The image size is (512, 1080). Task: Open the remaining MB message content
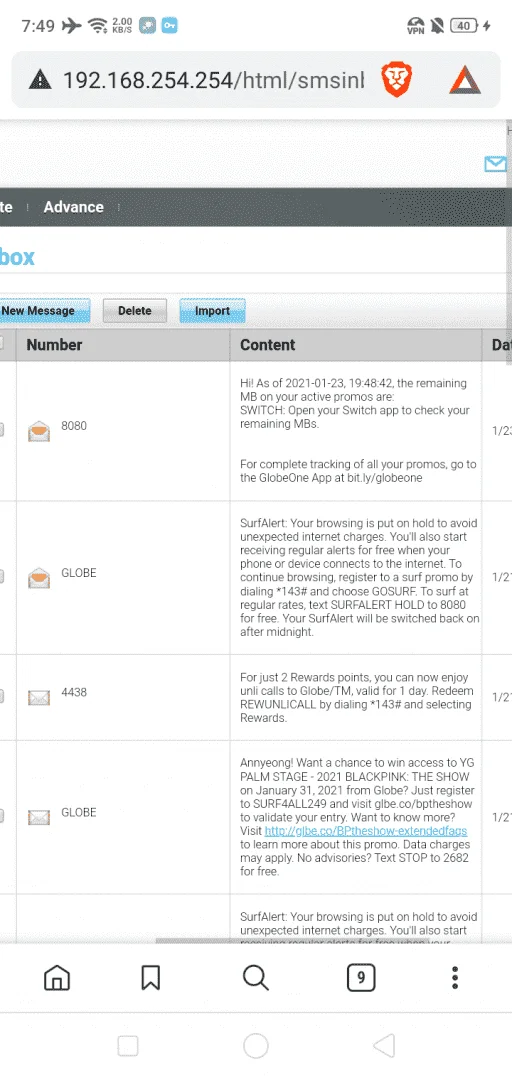(x=358, y=430)
